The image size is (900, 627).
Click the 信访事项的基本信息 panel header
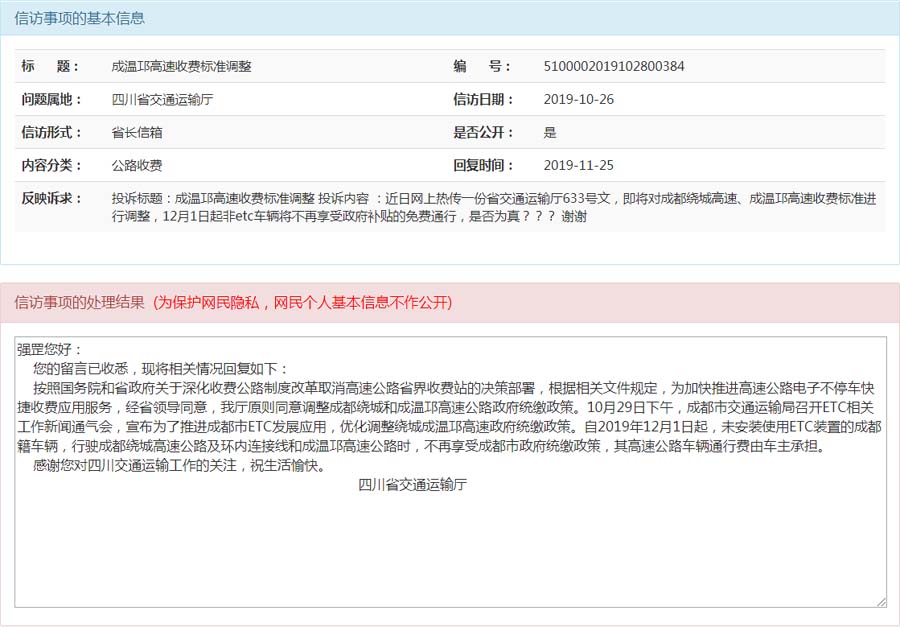pos(450,18)
